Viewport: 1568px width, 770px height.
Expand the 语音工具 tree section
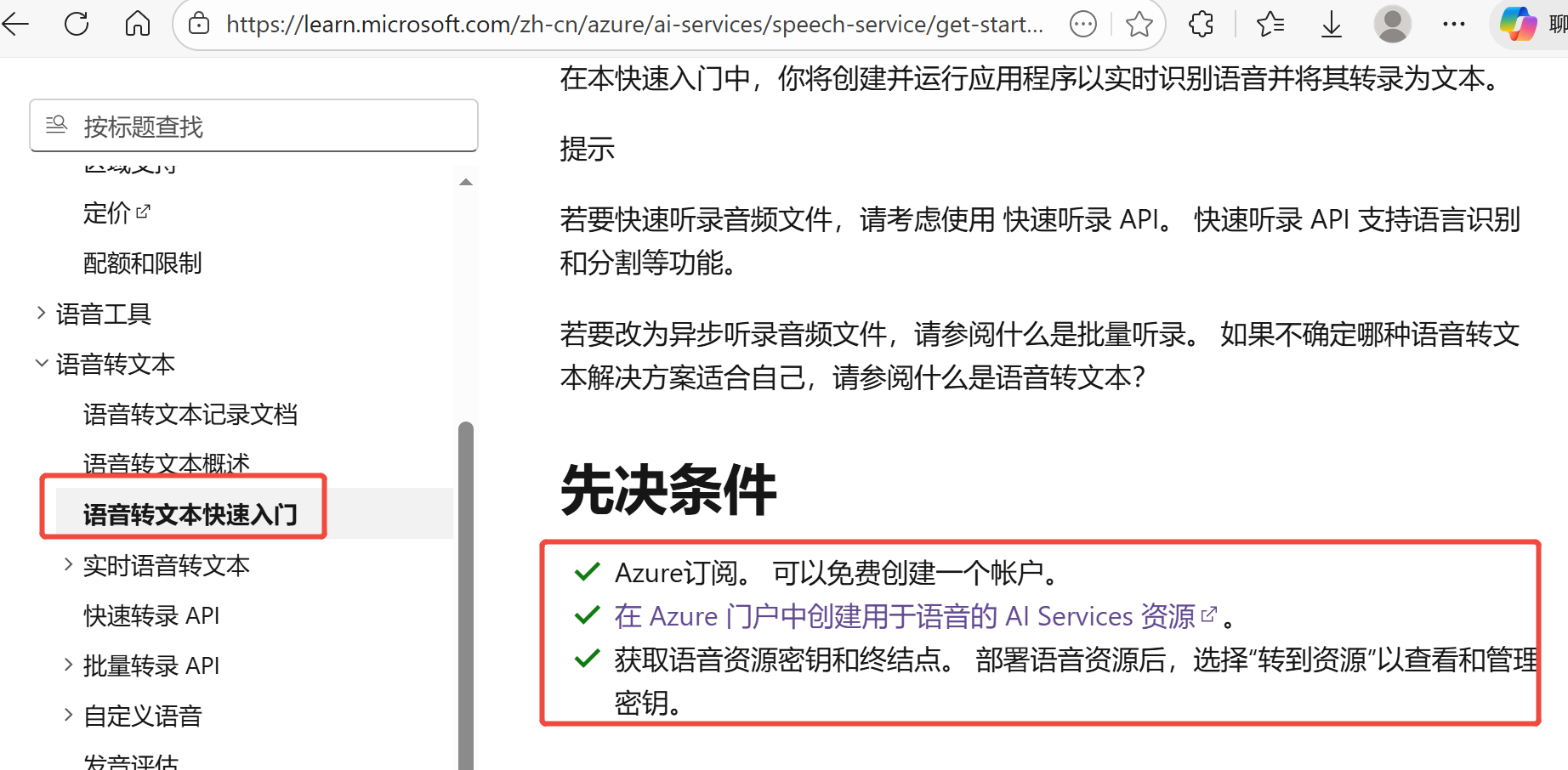click(x=42, y=314)
